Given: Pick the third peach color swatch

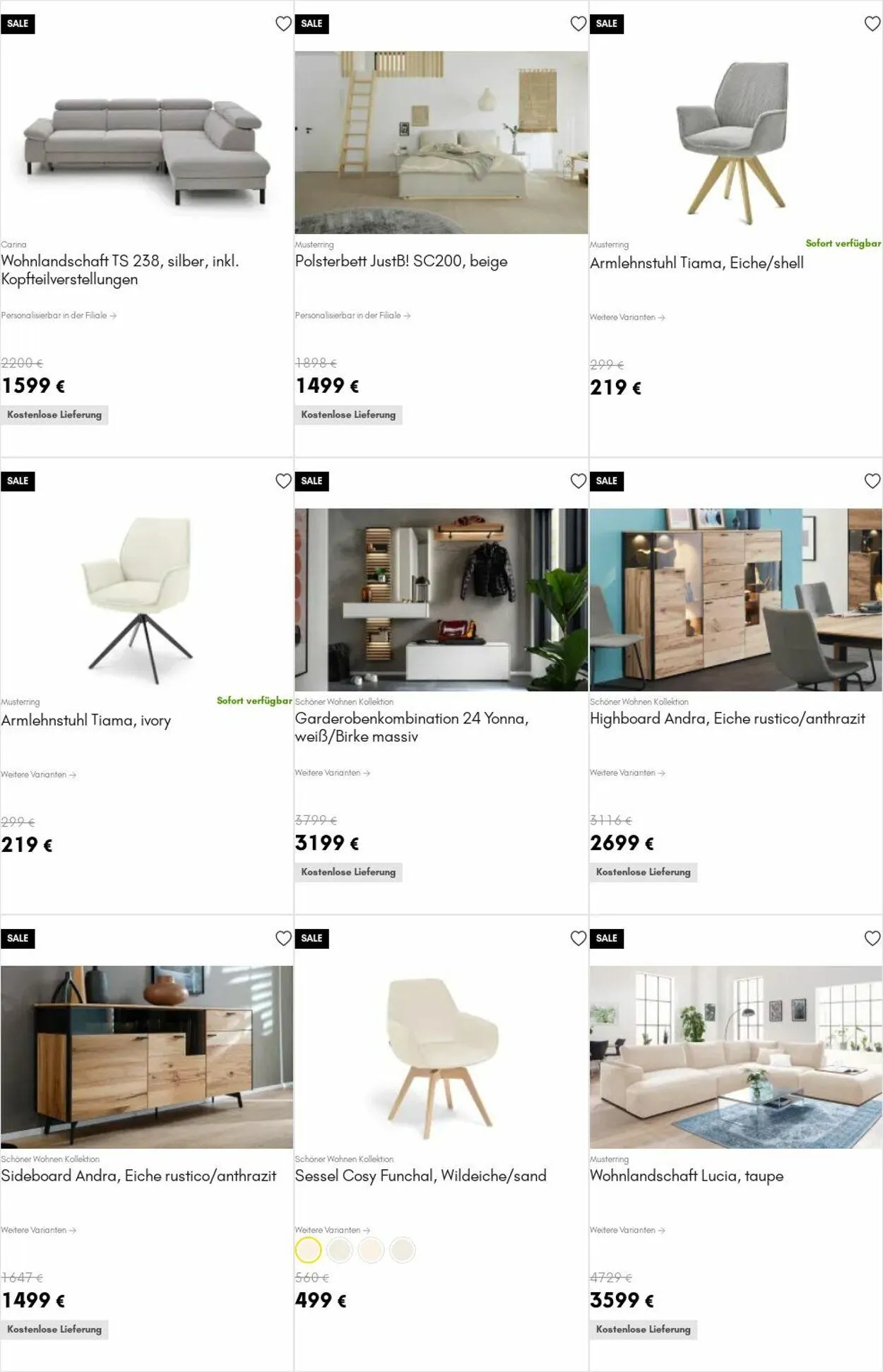Looking at the screenshot, I should coord(371,1250).
